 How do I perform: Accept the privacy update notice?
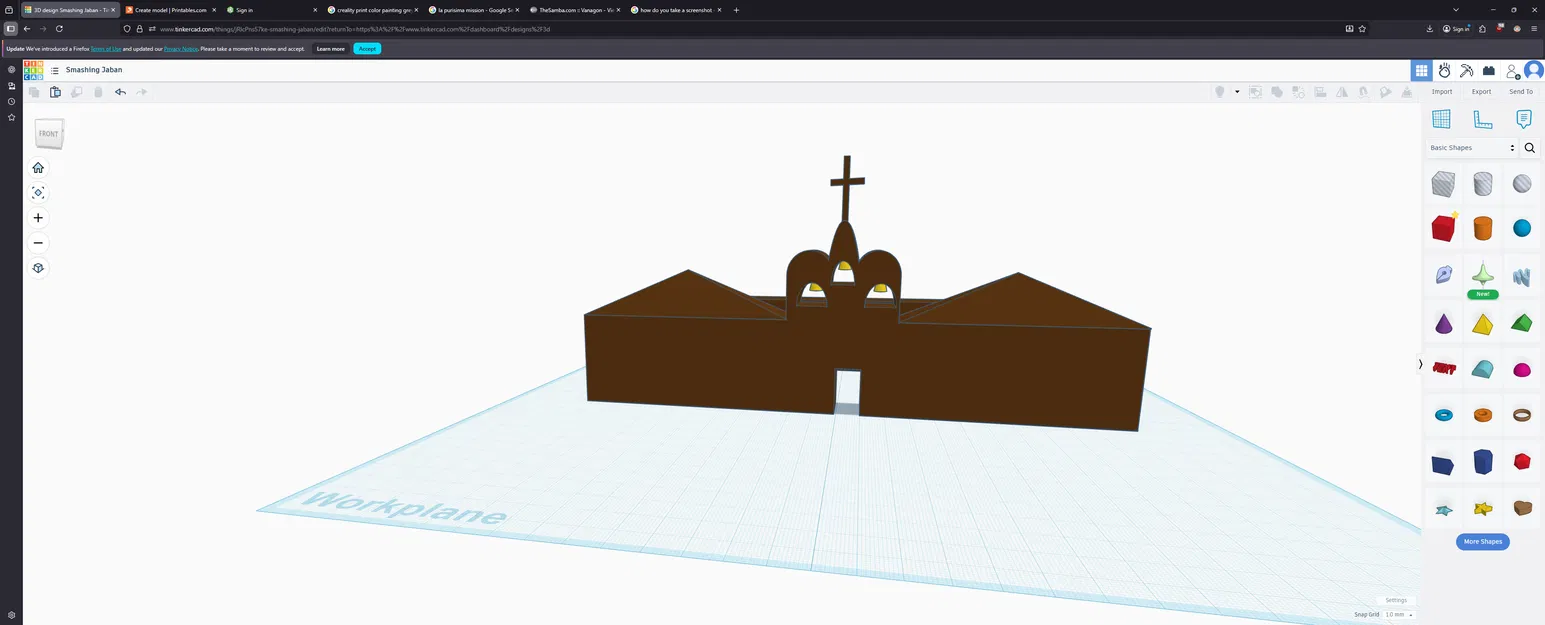click(367, 48)
